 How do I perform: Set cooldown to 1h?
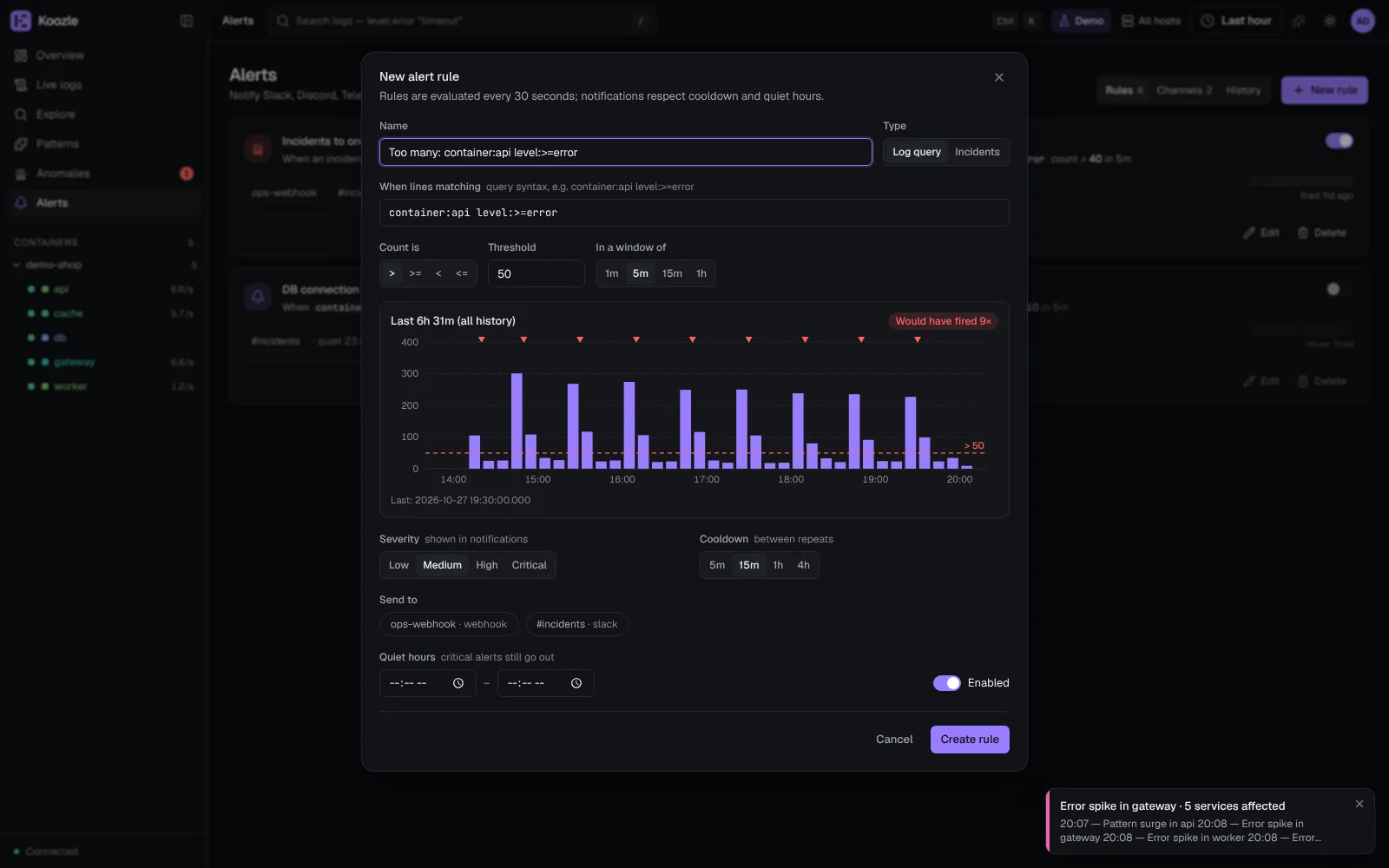pos(778,565)
